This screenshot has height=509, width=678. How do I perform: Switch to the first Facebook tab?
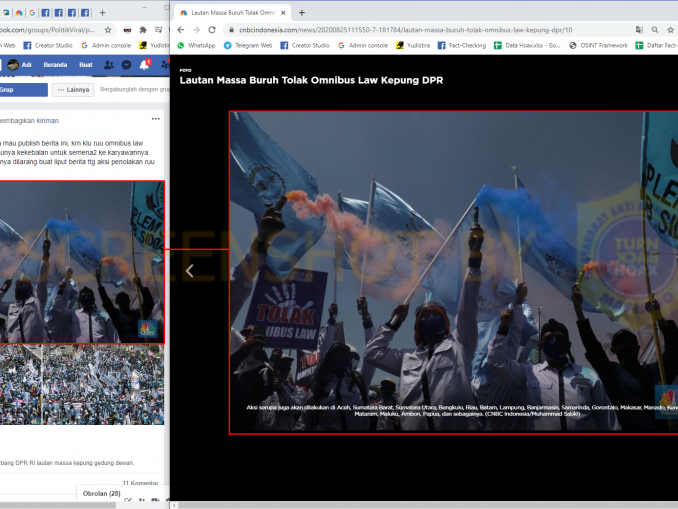[x=45, y=13]
